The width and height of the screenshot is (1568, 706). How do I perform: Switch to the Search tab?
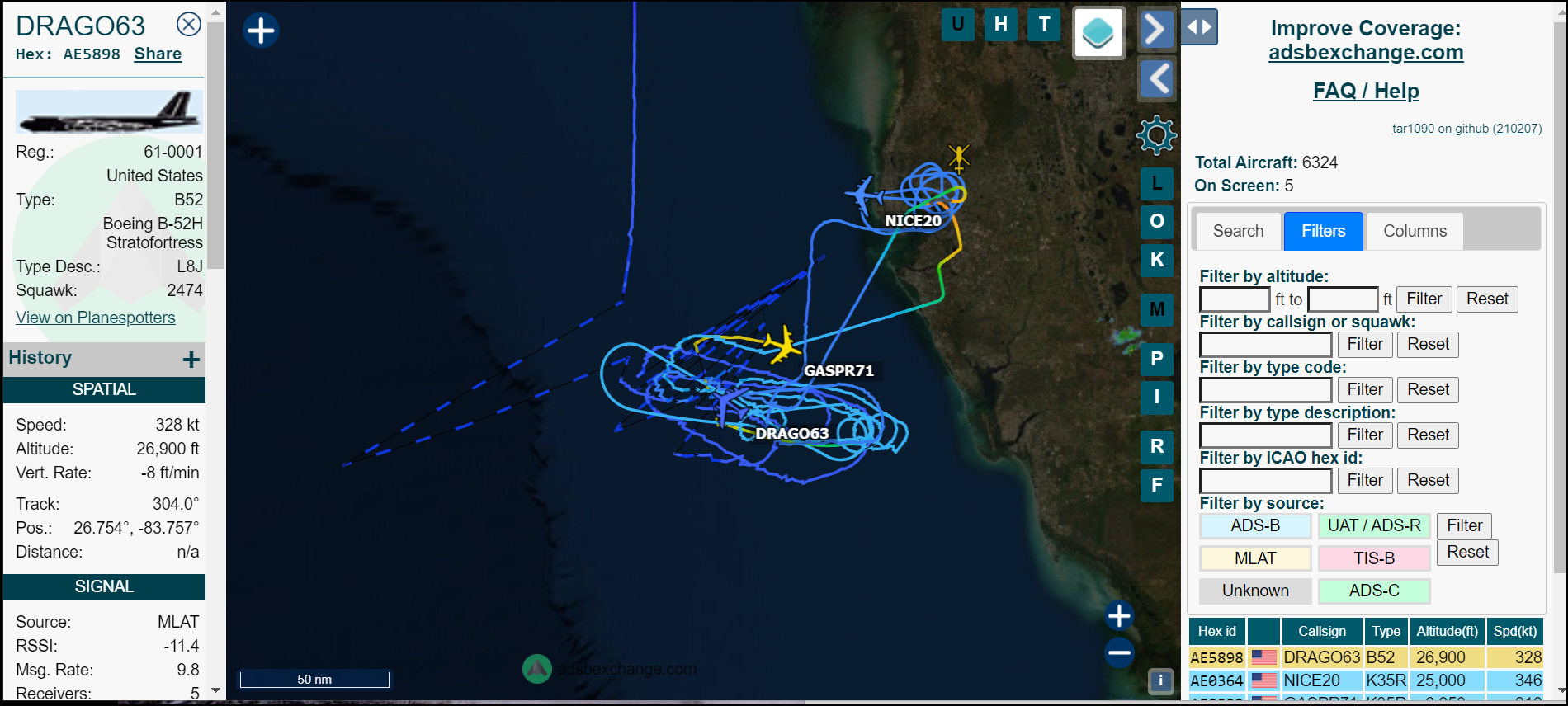point(1238,231)
